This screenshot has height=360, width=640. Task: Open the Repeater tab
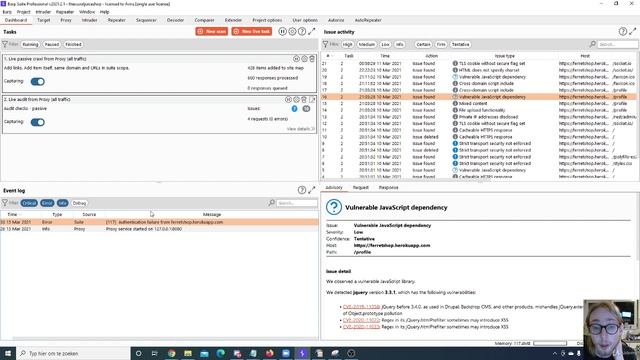tap(116, 20)
